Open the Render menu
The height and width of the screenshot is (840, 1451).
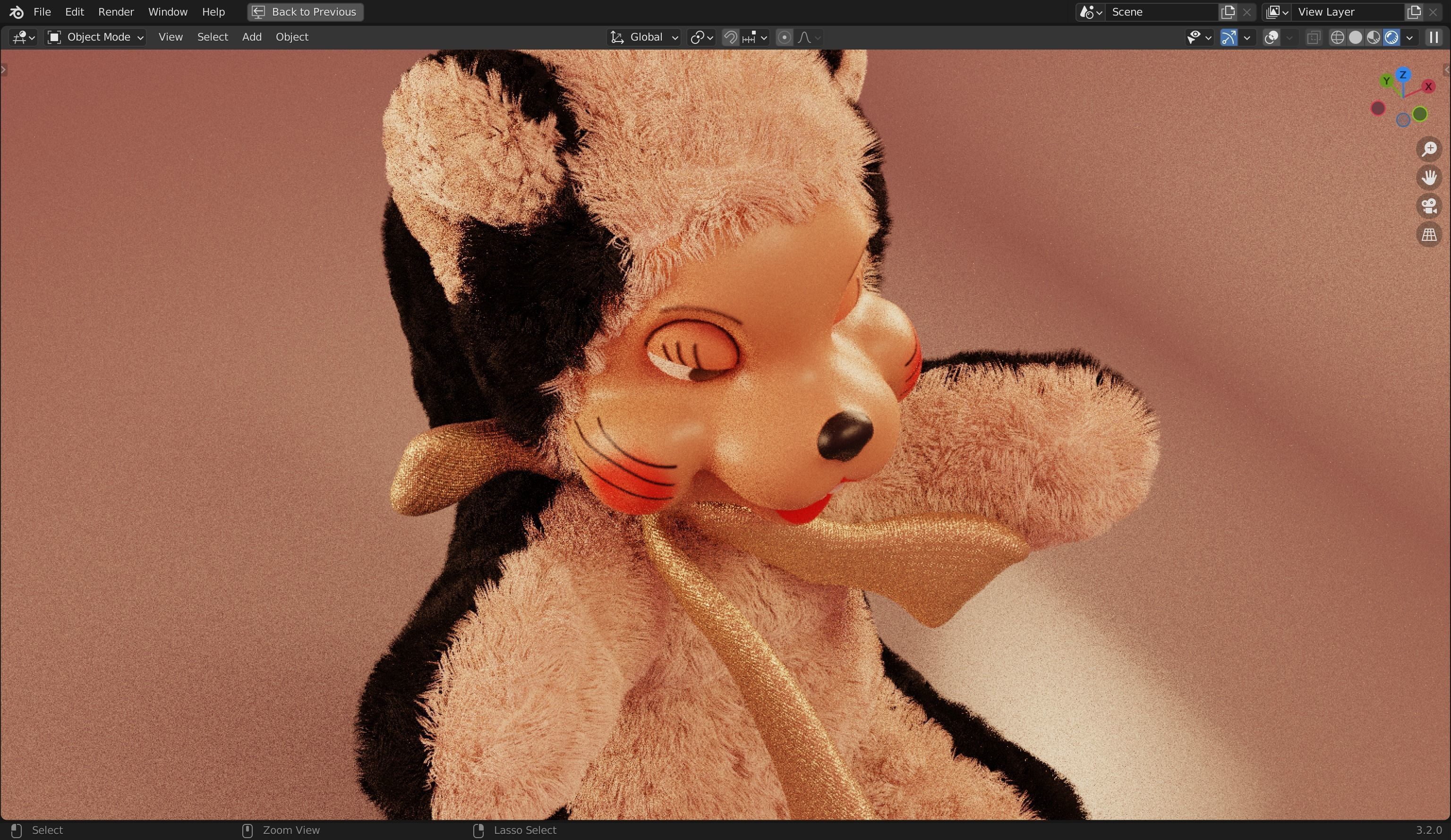(x=116, y=11)
